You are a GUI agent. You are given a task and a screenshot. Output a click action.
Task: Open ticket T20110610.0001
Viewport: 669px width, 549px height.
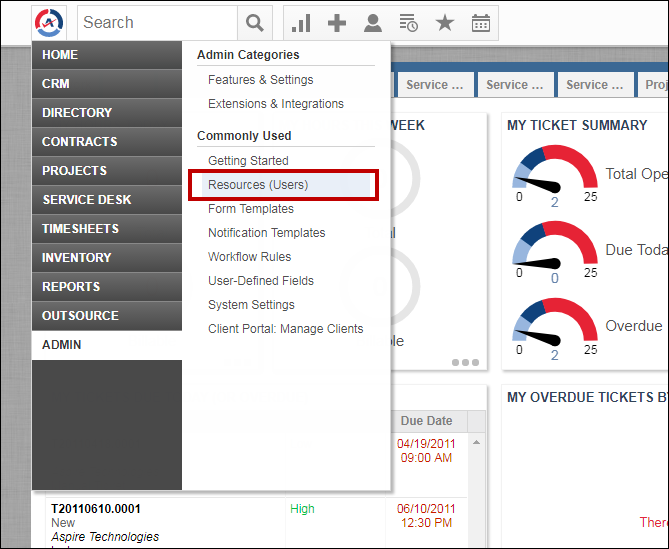(x=96, y=509)
